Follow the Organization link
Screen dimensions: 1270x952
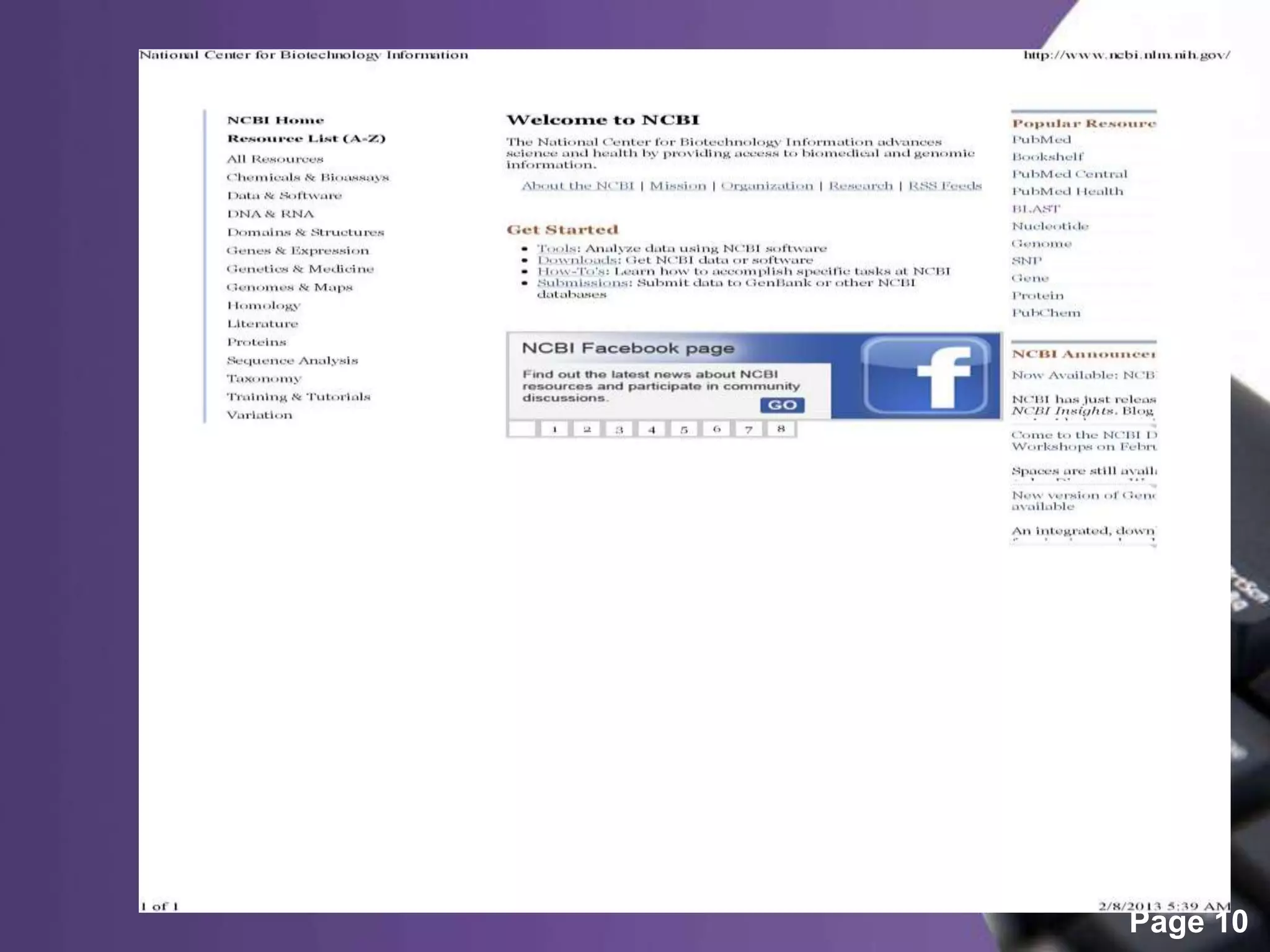pyautogui.click(x=767, y=186)
